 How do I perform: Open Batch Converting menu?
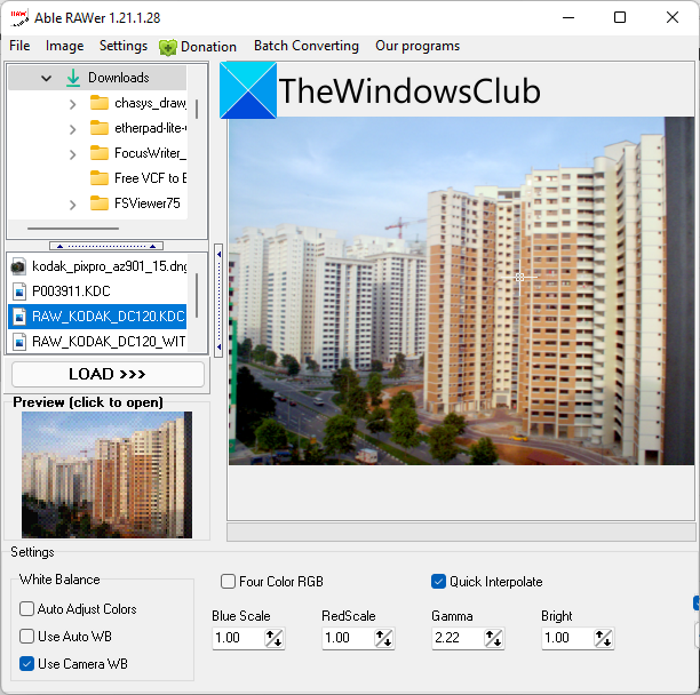click(306, 46)
